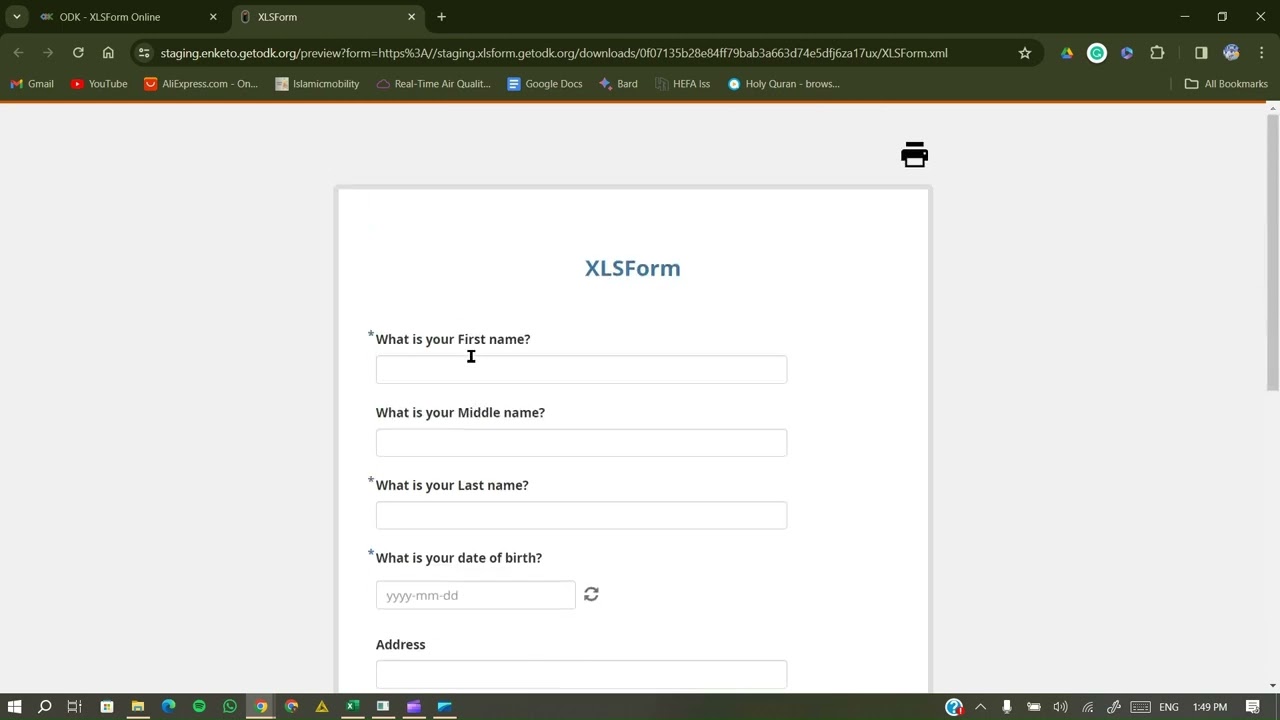
Task: Launch Microsoft Edge from the taskbar
Action: point(168,707)
